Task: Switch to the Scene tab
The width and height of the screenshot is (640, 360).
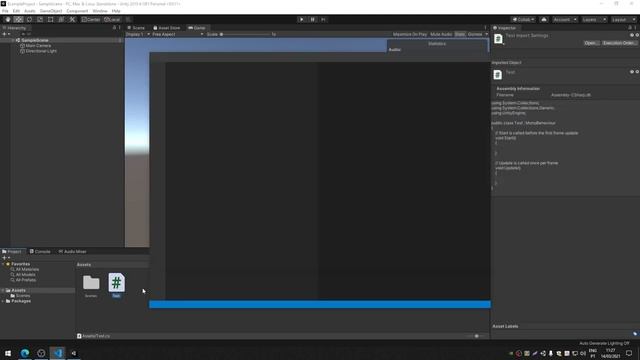Action: [x=136, y=28]
